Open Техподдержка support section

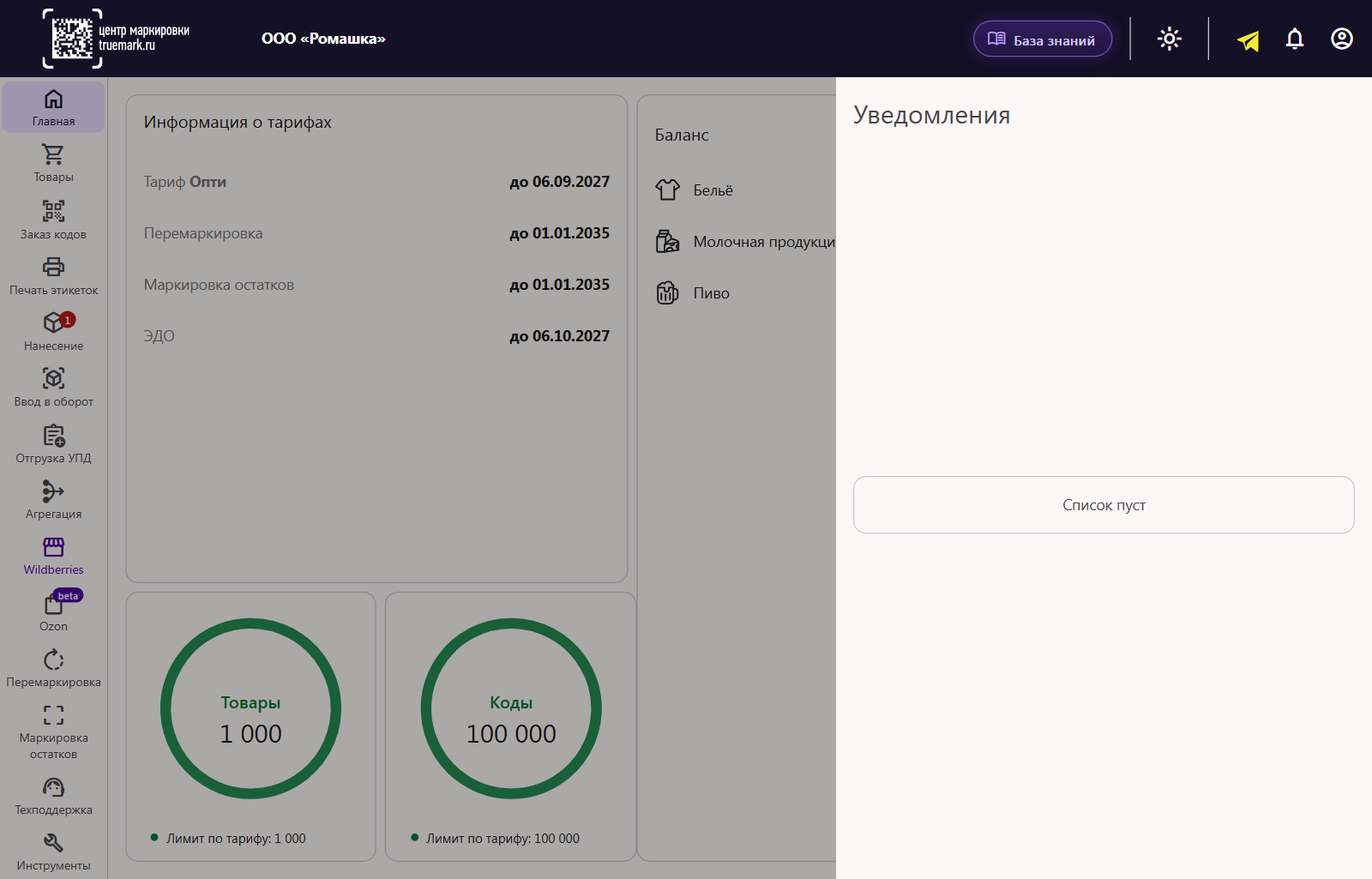pyautogui.click(x=53, y=796)
